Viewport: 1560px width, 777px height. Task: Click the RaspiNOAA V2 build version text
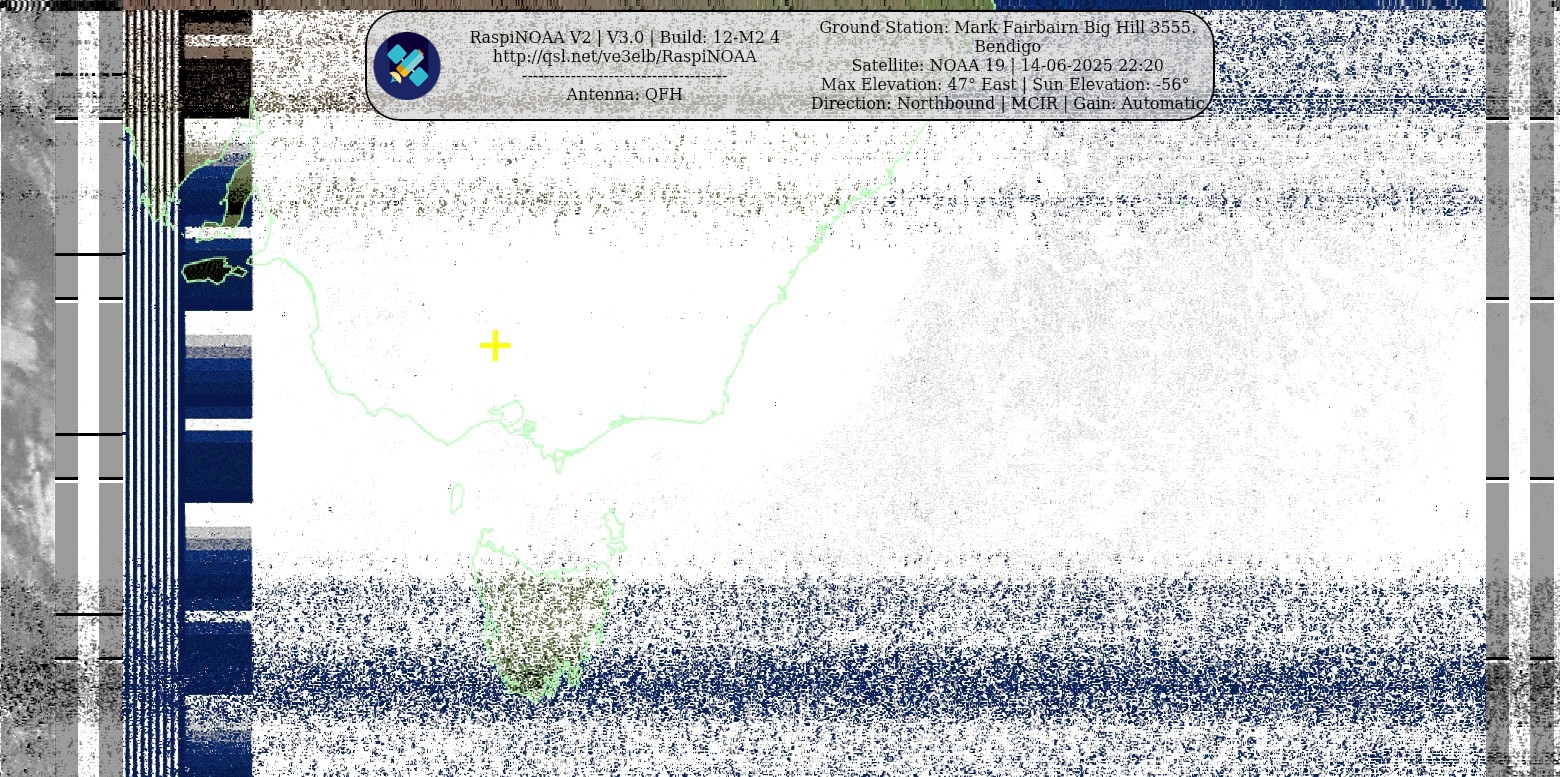tap(624, 38)
